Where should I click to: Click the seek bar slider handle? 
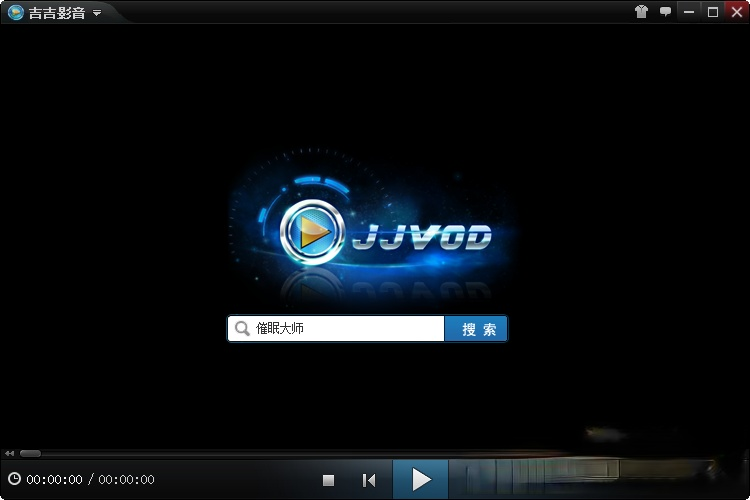pyautogui.click(x=31, y=454)
